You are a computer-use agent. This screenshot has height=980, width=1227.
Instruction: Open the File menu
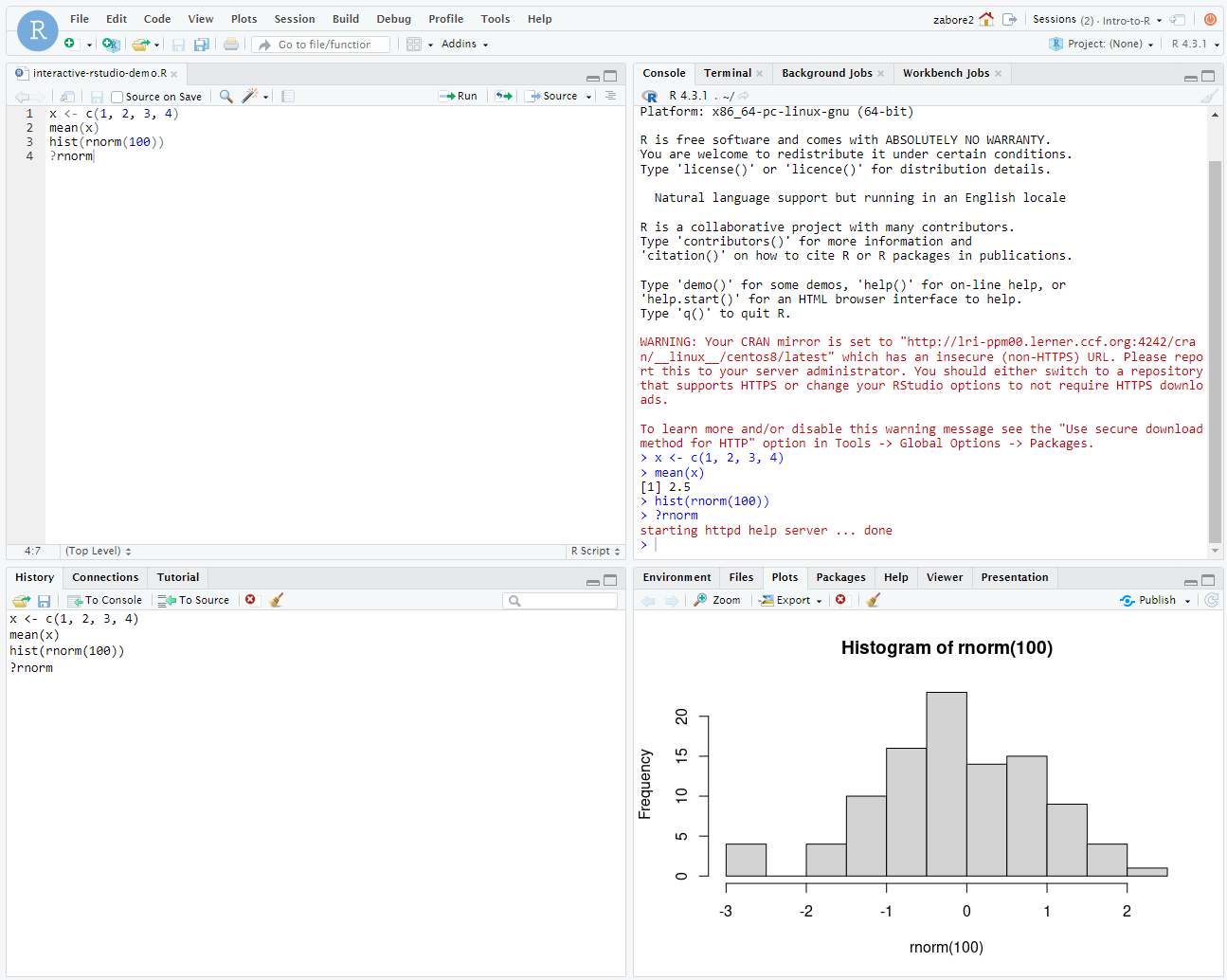(x=80, y=19)
